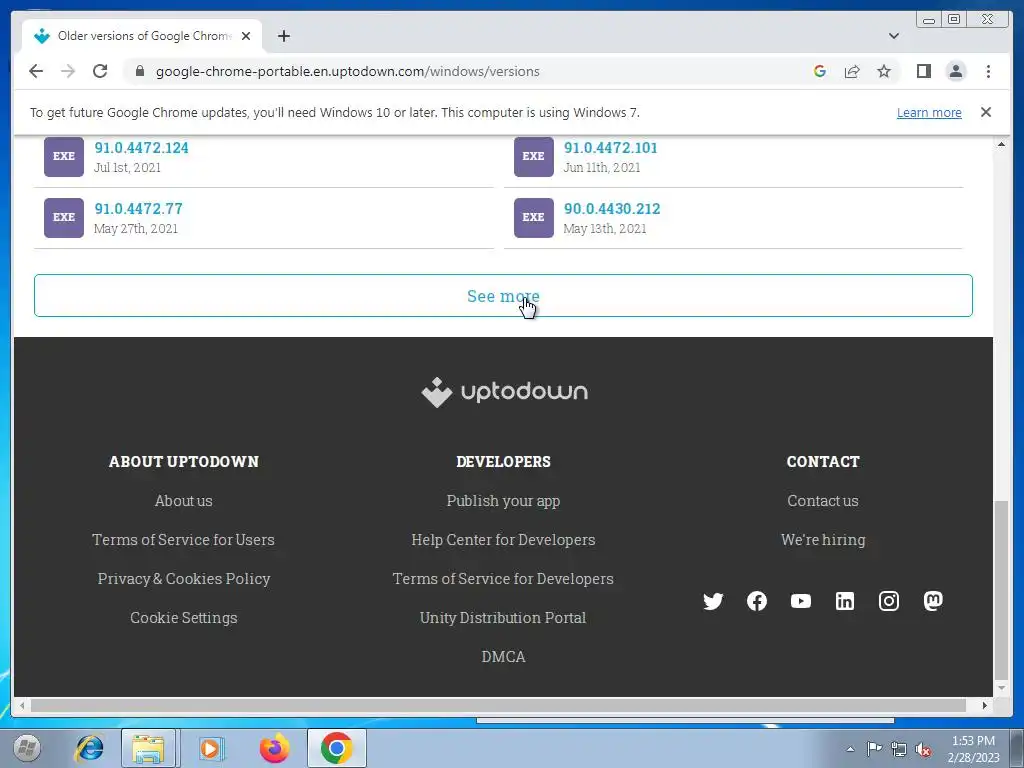Open the Action Center flag icon
1024x768 pixels.
point(874,748)
